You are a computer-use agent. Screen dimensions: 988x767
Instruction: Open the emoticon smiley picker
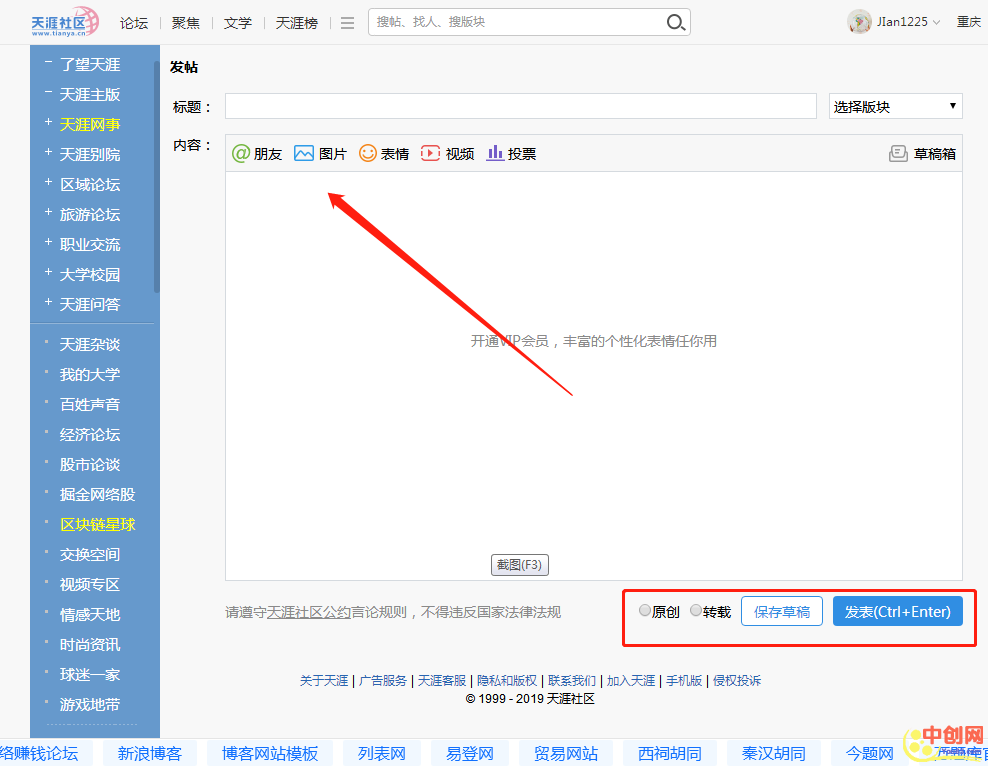point(368,154)
